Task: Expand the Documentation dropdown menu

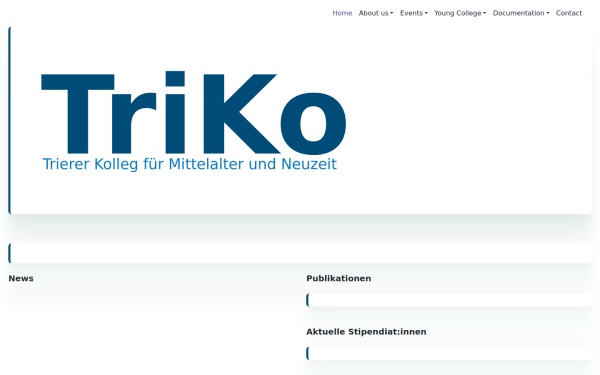Action: click(x=521, y=13)
